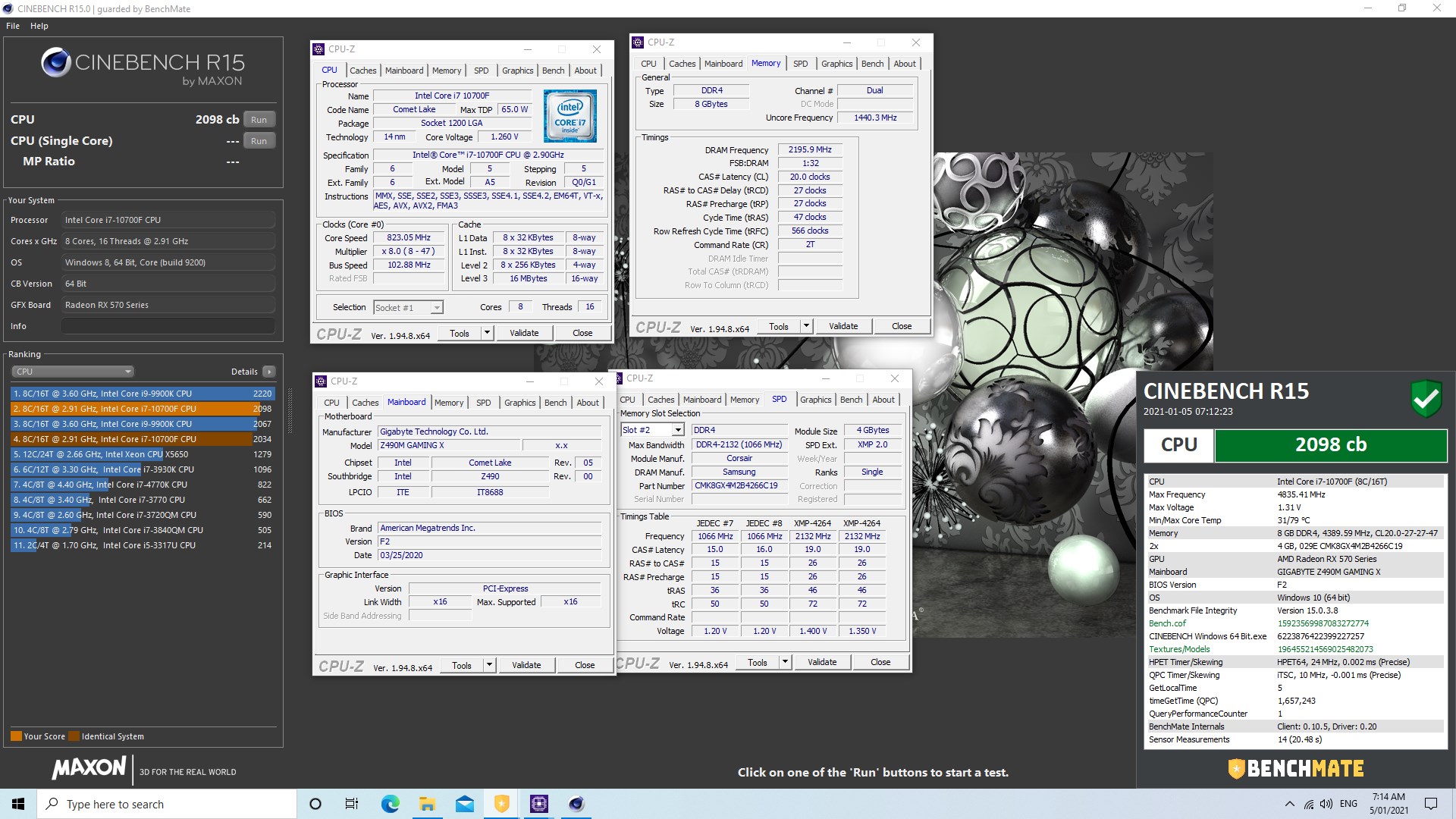Open Task View in the taskbar
This screenshot has width=1456, height=819.
pos(352,804)
